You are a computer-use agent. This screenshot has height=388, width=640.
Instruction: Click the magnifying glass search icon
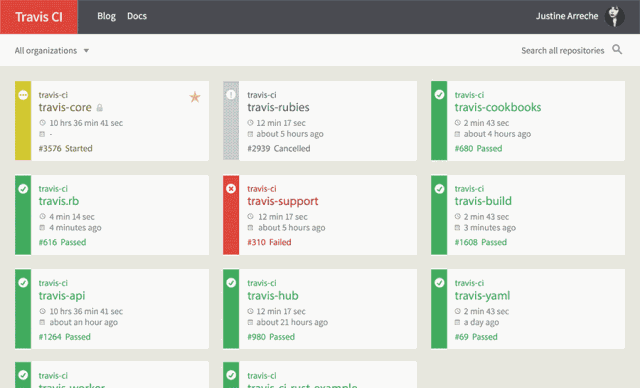click(617, 50)
